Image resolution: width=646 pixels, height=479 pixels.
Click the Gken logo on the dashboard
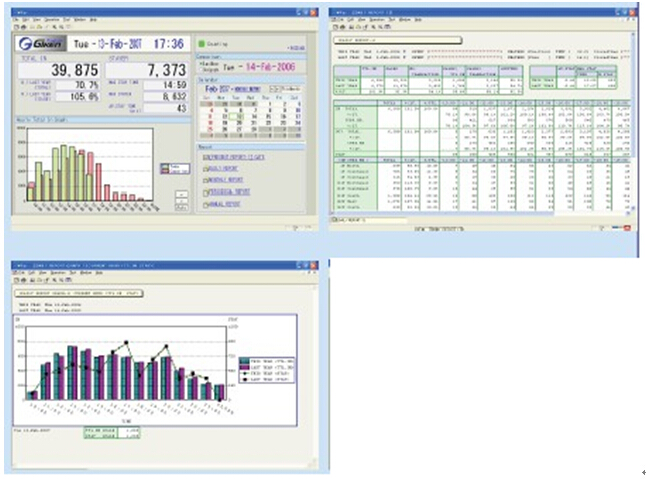[41, 43]
